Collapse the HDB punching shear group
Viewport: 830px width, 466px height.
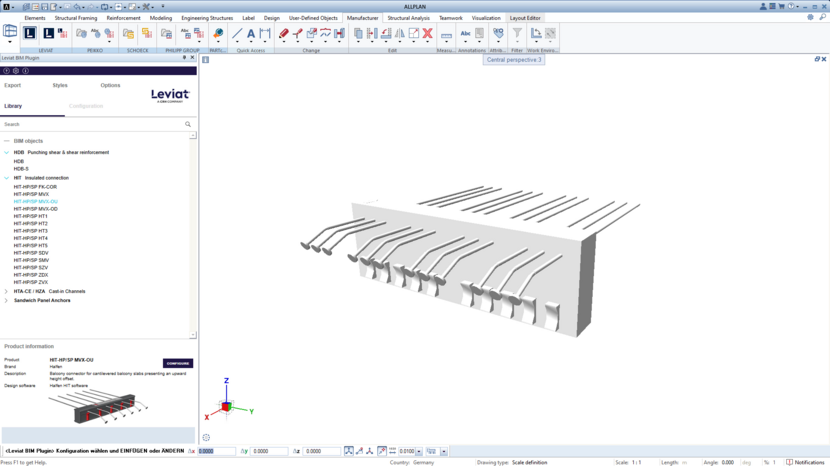pos(6,153)
